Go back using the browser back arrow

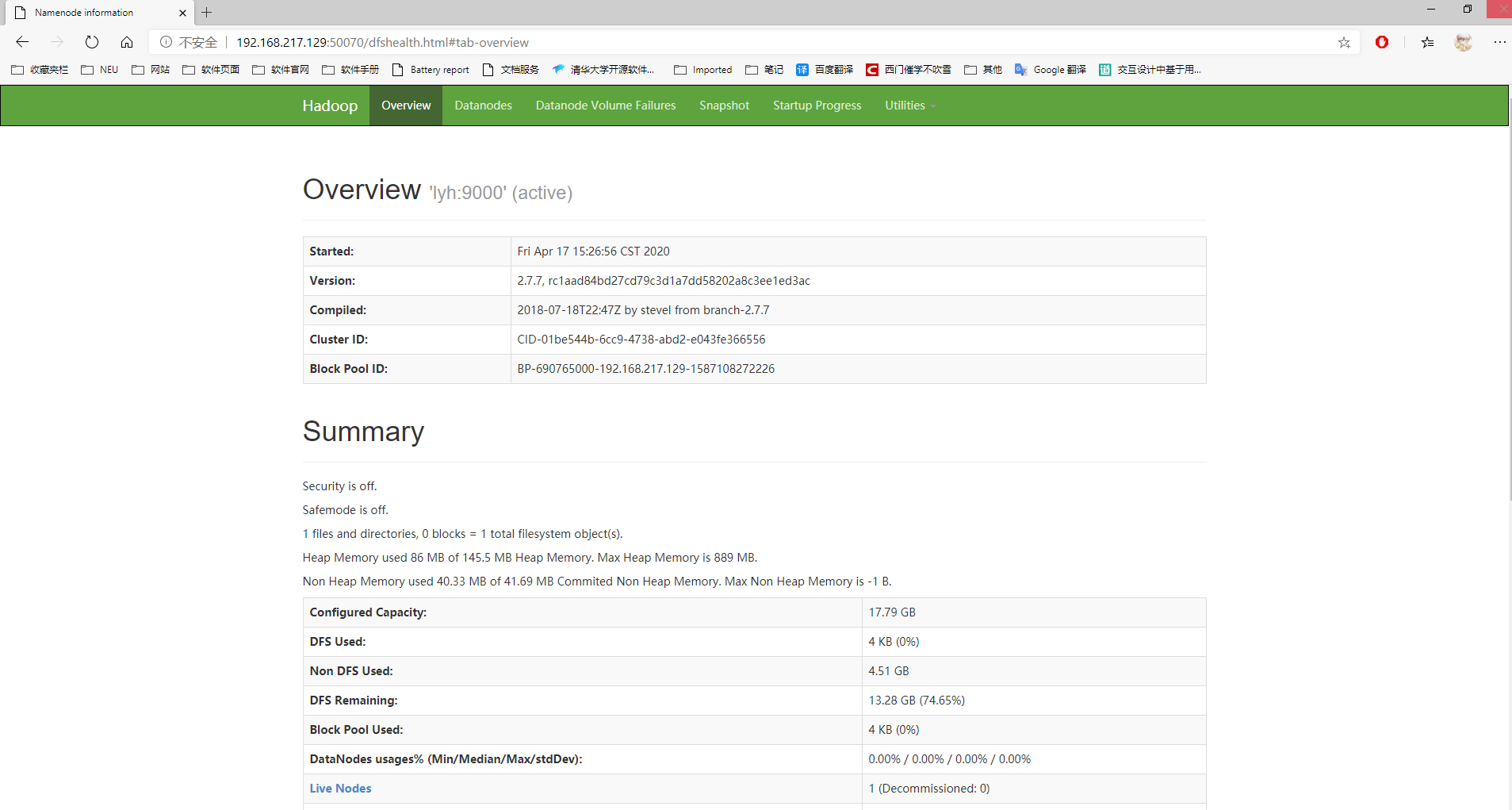(22, 42)
